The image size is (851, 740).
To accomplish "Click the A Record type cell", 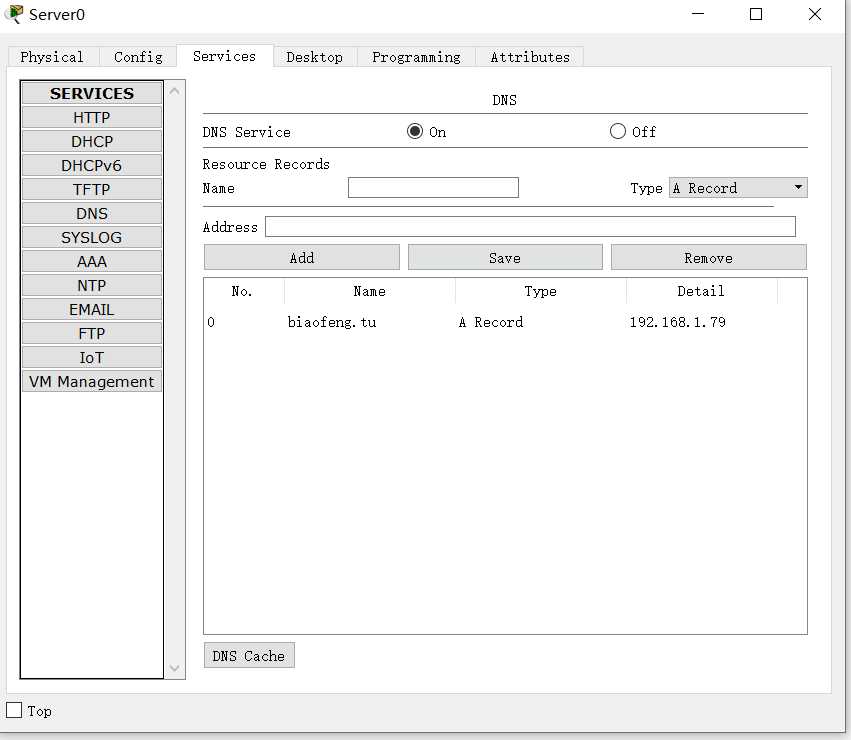I will point(491,322).
